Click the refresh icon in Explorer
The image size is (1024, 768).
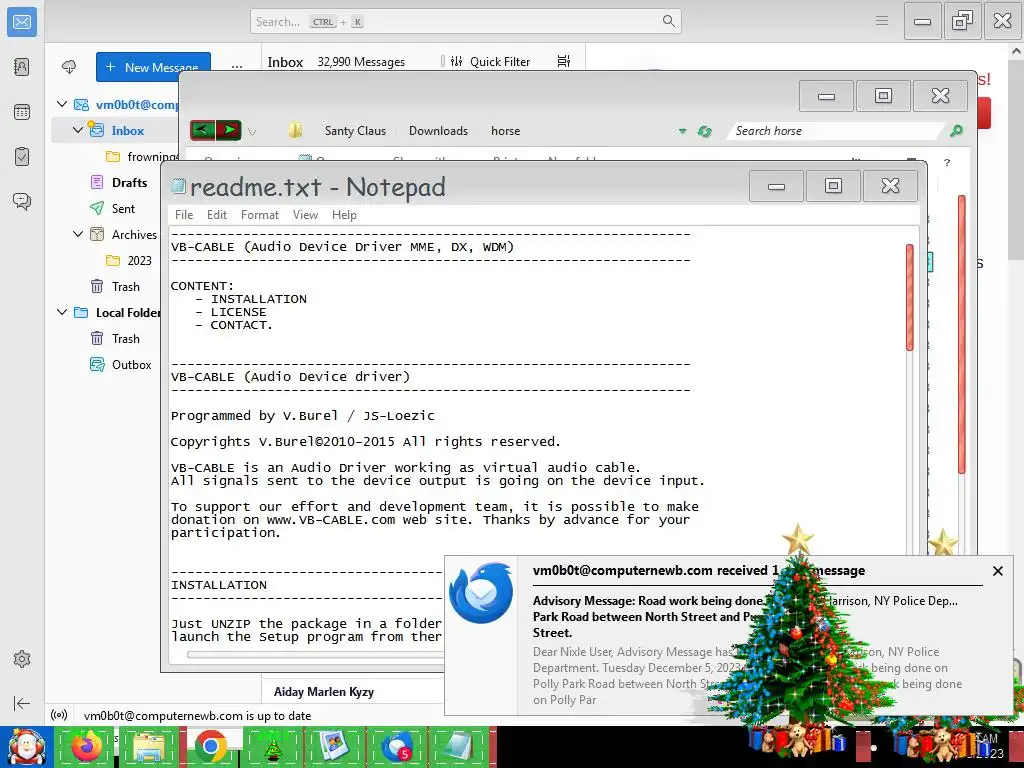[705, 131]
